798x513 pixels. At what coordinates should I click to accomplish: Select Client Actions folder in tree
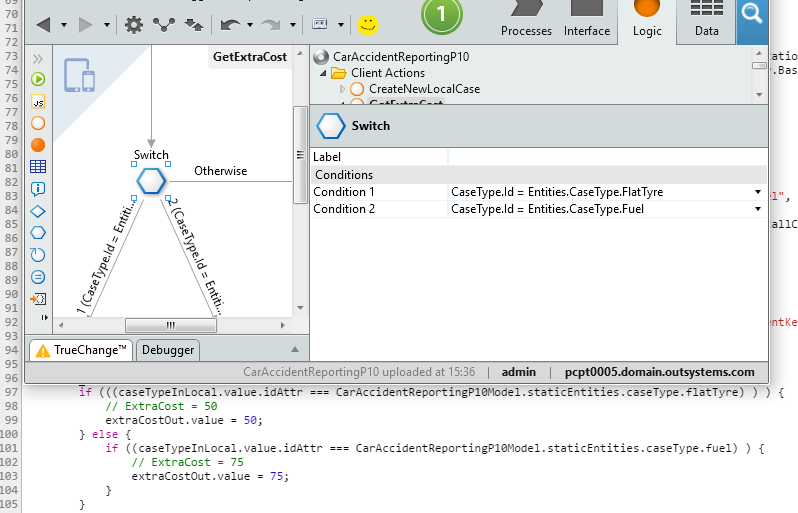(388, 73)
